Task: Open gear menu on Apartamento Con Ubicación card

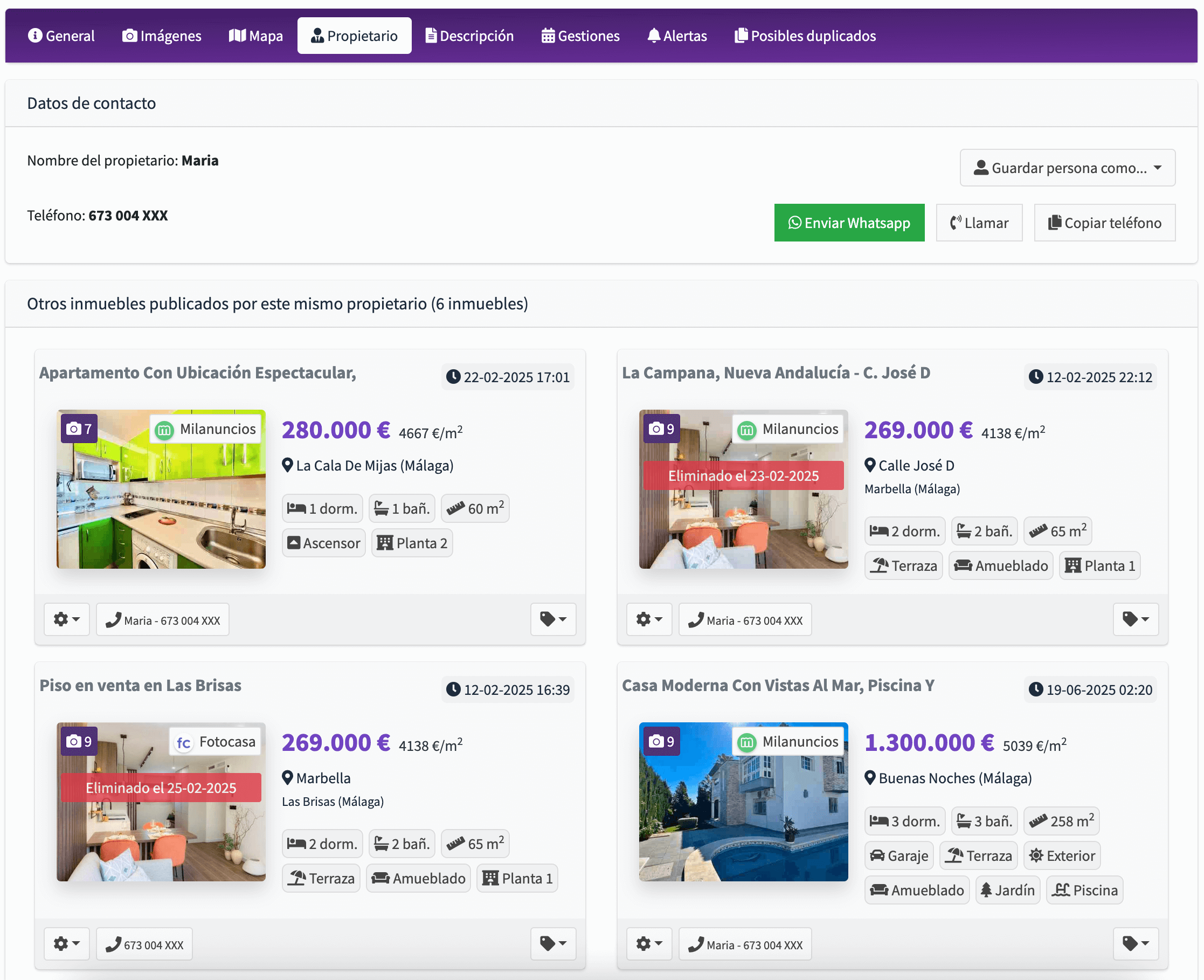Action: point(67,619)
